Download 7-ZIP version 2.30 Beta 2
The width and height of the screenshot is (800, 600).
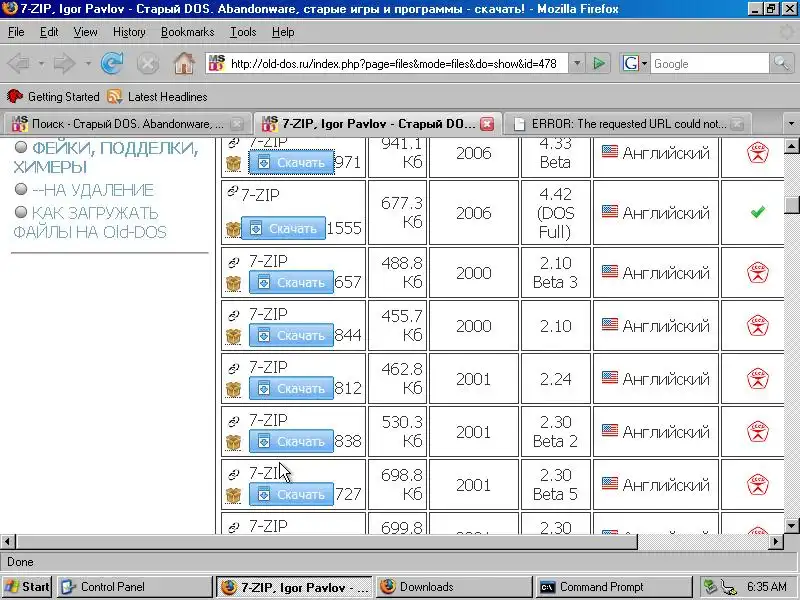pos(291,441)
